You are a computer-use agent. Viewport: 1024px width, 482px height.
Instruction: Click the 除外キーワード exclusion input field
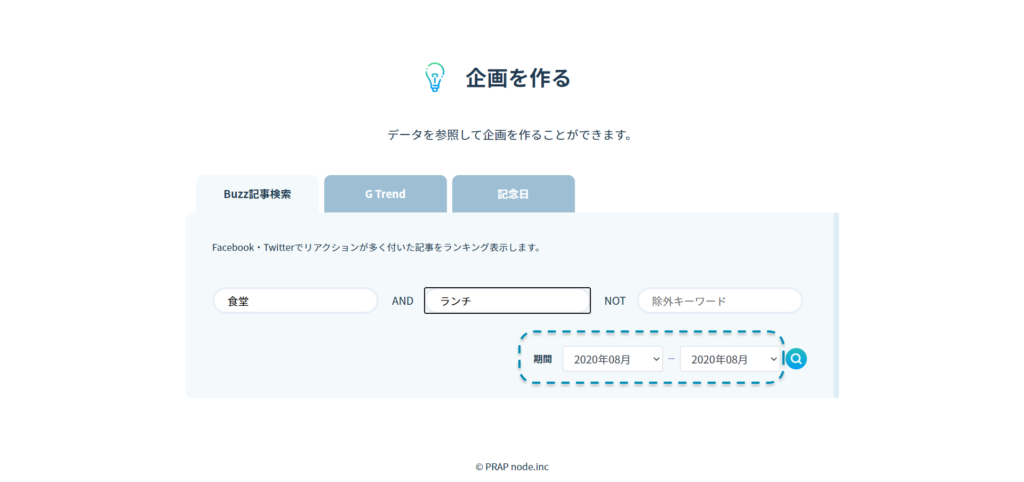point(720,301)
